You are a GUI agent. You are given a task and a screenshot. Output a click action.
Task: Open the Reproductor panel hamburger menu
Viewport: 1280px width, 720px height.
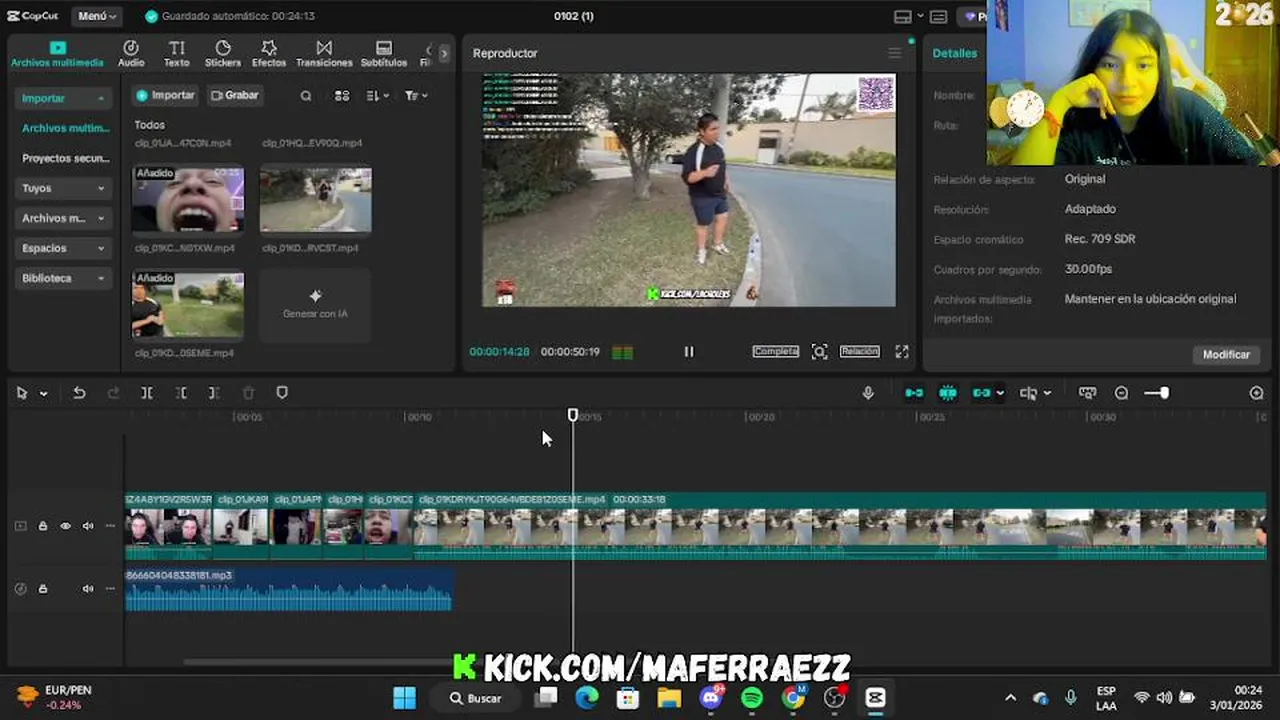[x=895, y=53]
